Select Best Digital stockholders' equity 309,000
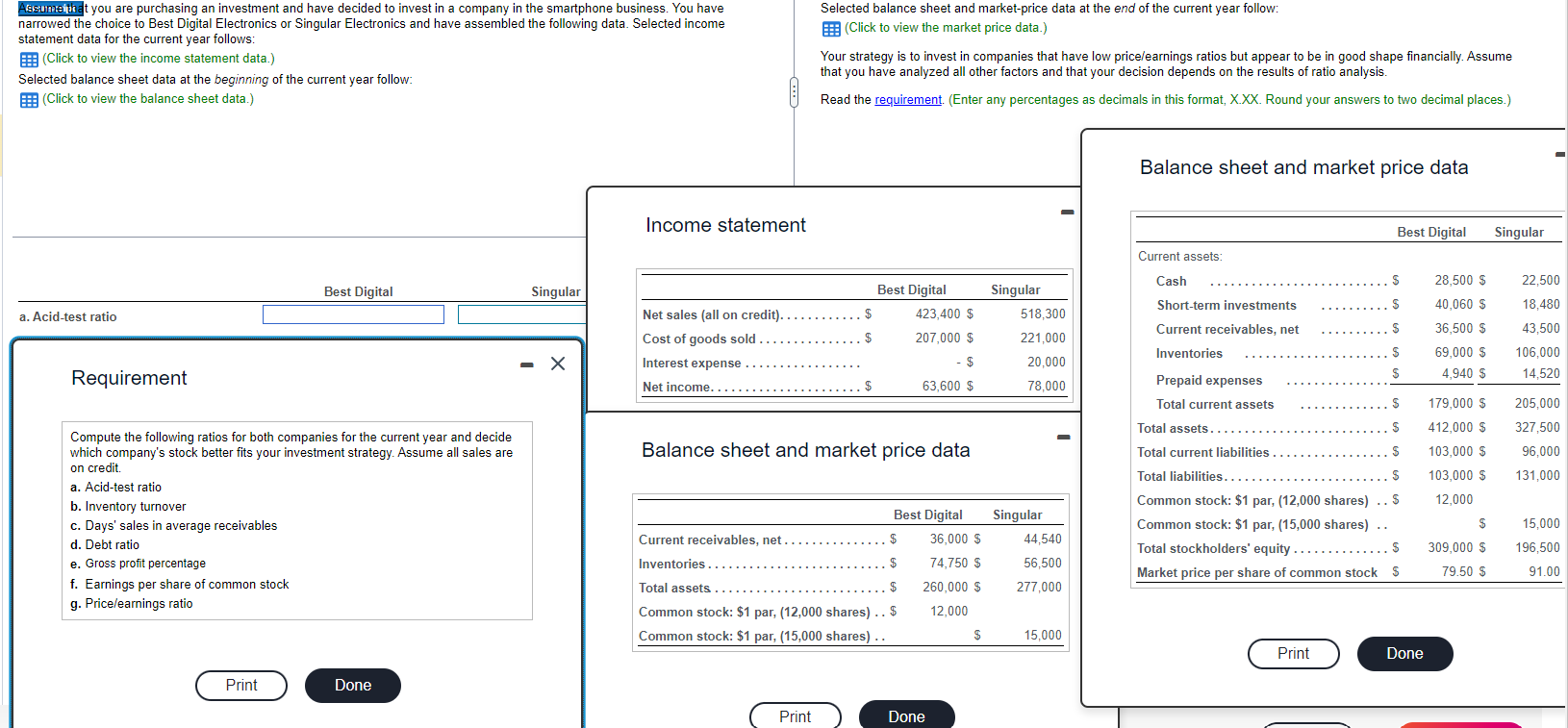Image resolution: width=1568 pixels, height=728 pixels. tap(1451, 548)
